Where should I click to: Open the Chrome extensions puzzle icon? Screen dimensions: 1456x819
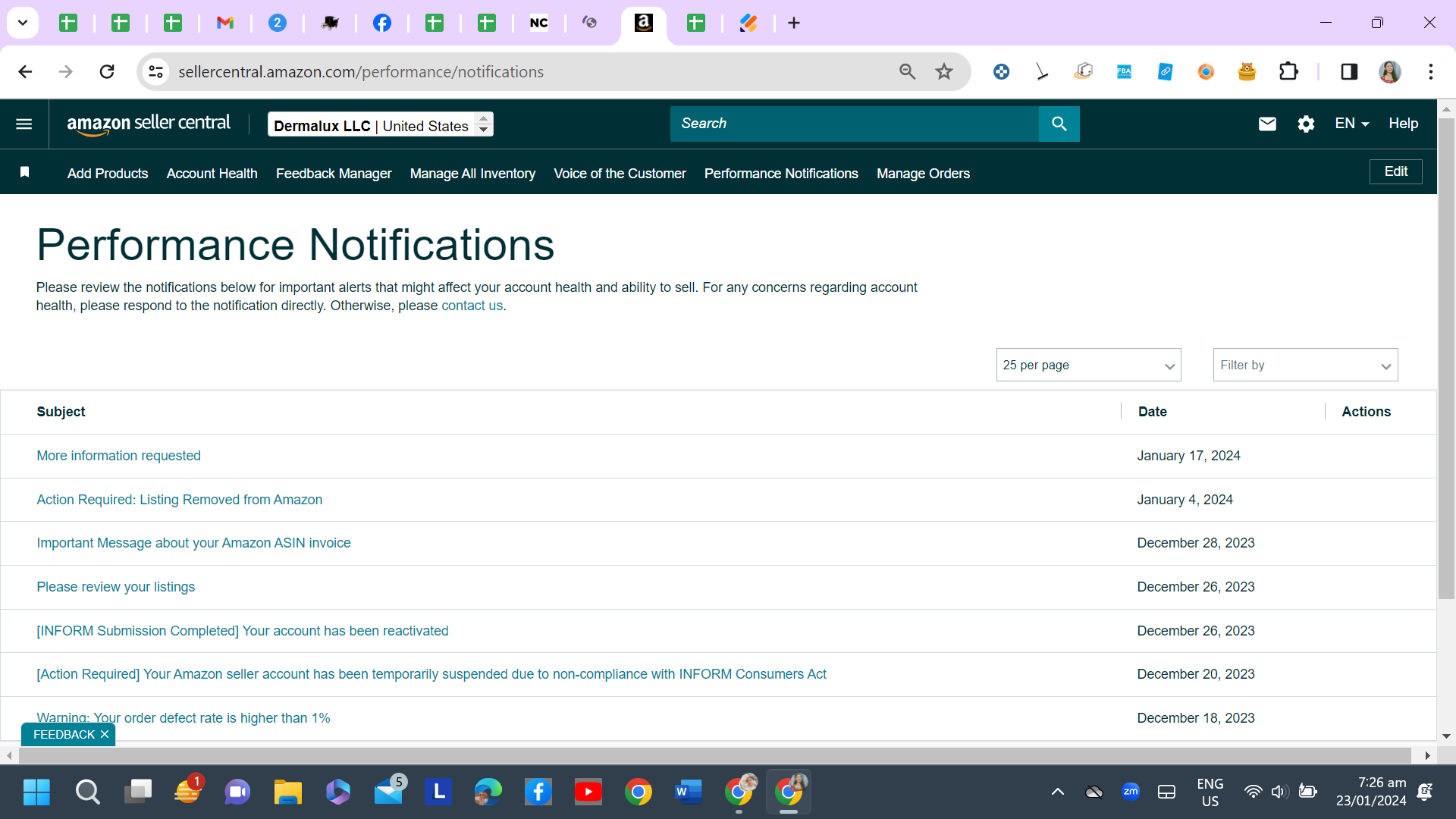coord(1288,71)
